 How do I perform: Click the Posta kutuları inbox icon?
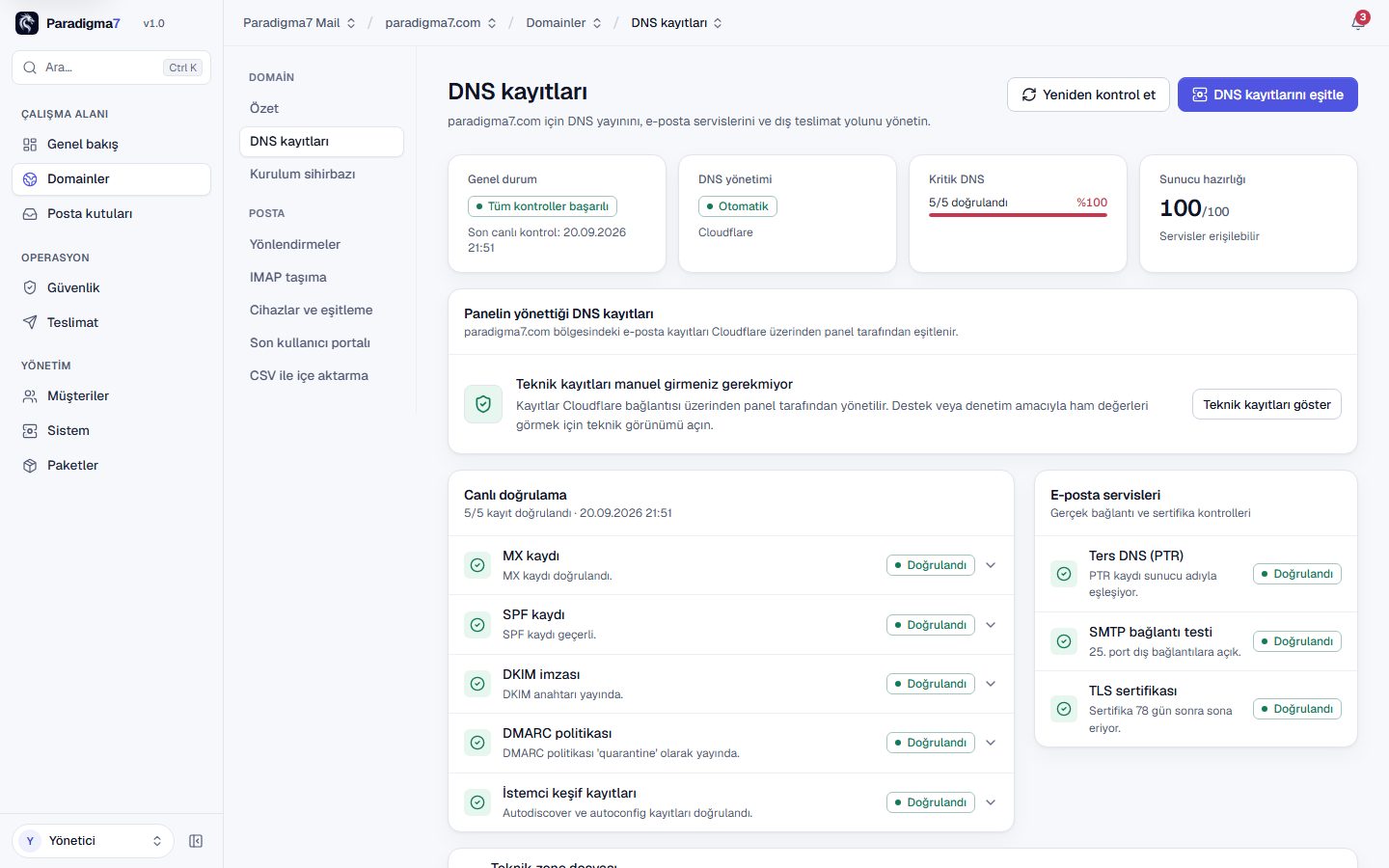pos(30,213)
